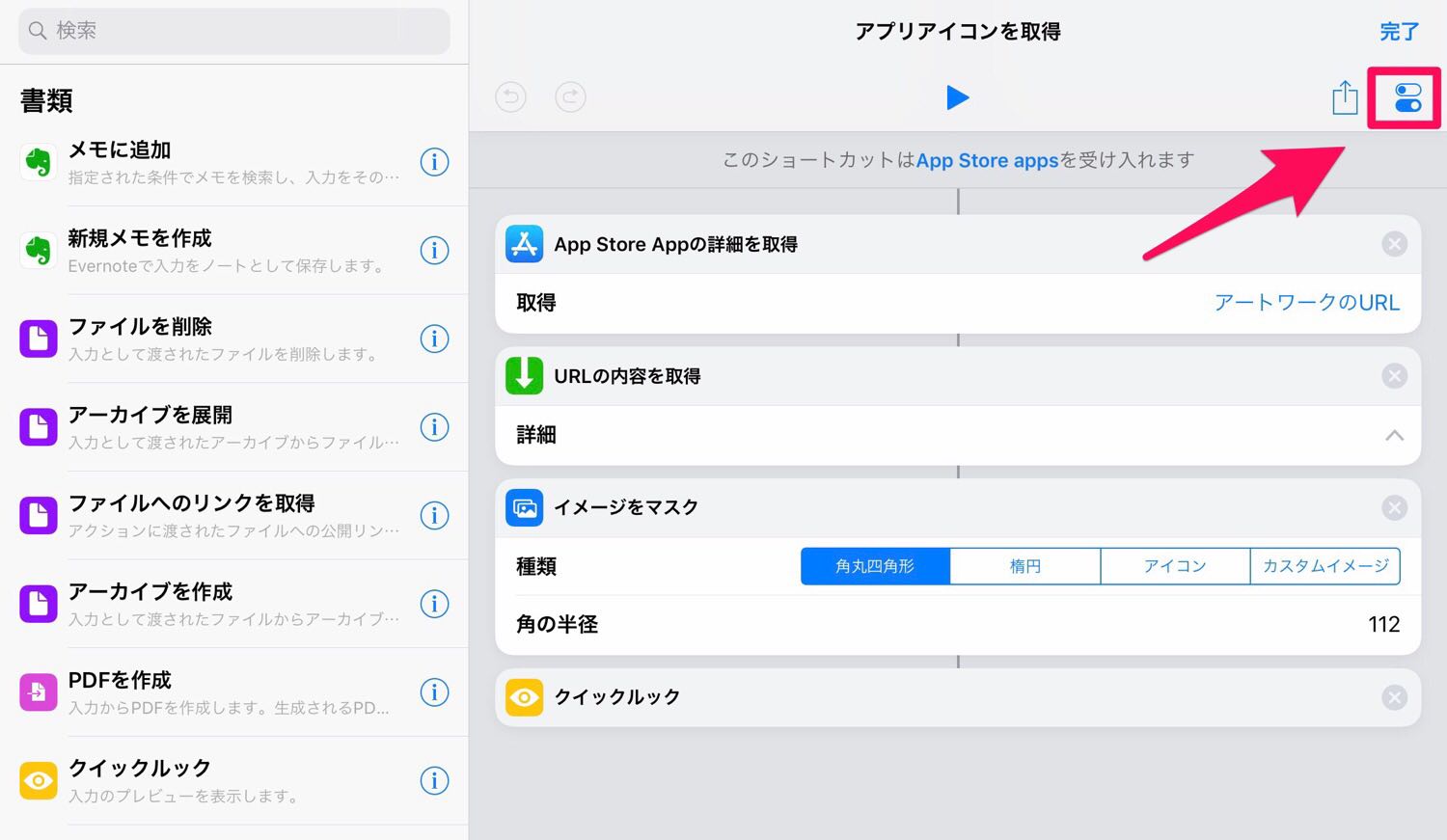
Task: Select アイコン mask type
Action: coord(1175,566)
